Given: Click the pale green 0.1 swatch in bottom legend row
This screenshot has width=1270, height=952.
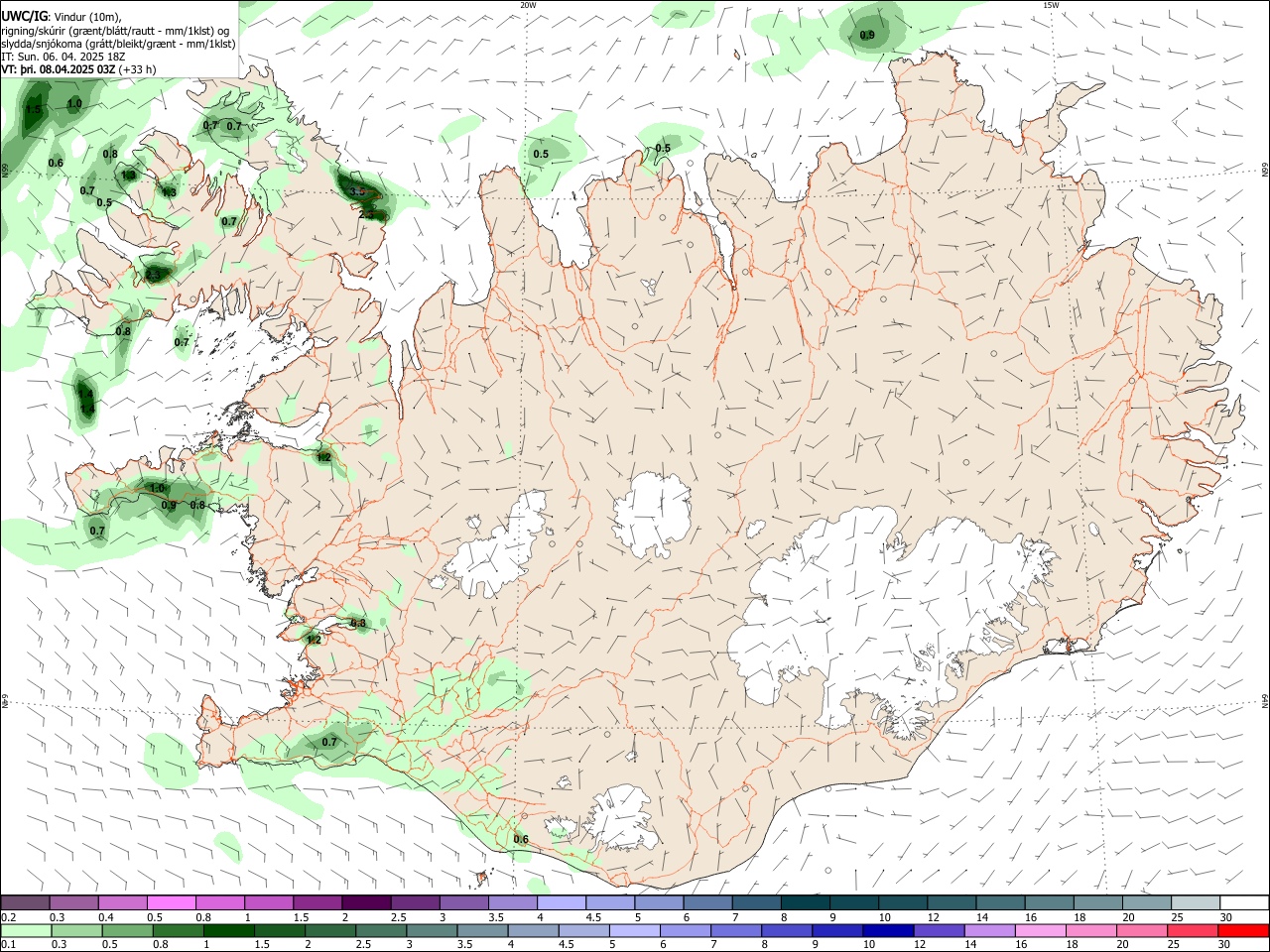Looking at the screenshot, I should pos(26,930).
